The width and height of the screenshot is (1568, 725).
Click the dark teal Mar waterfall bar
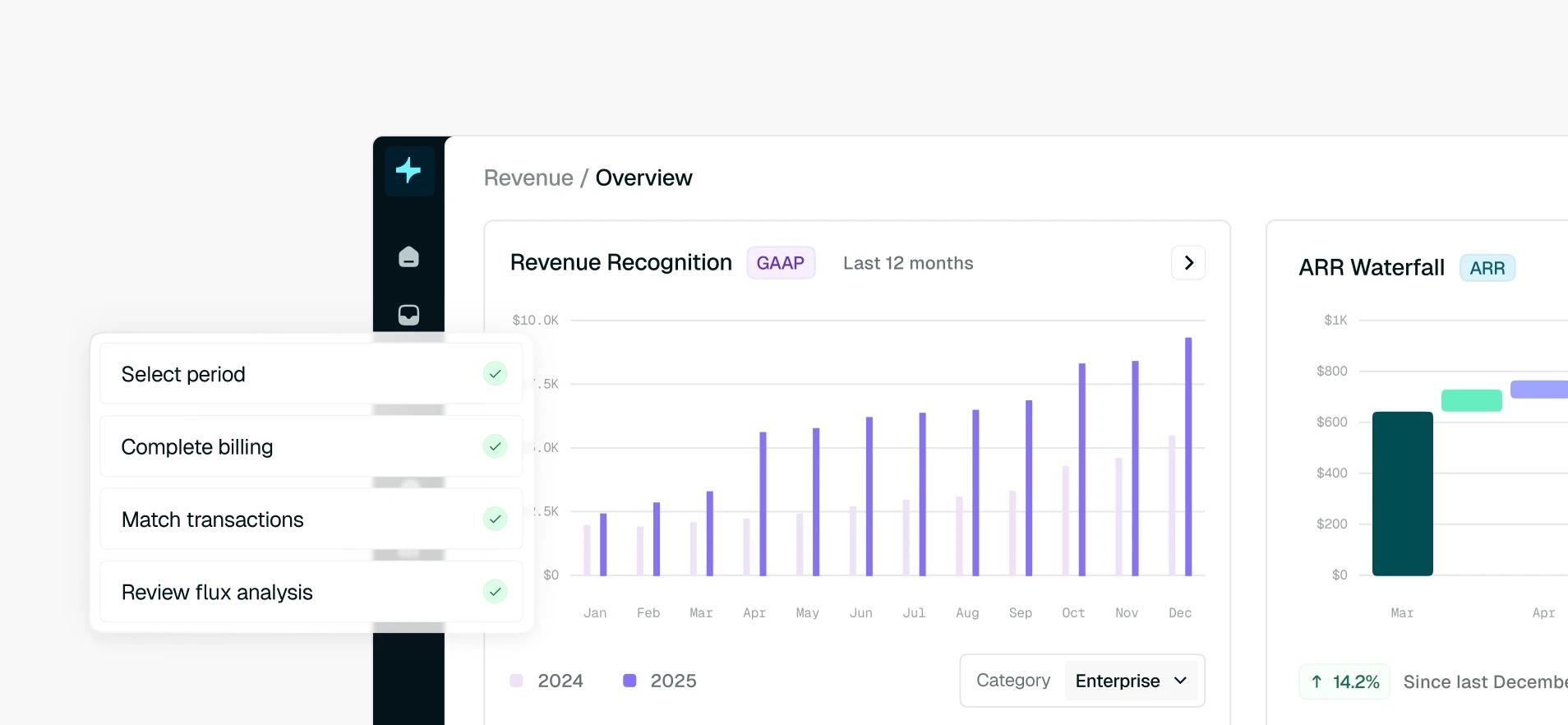(1403, 493)
